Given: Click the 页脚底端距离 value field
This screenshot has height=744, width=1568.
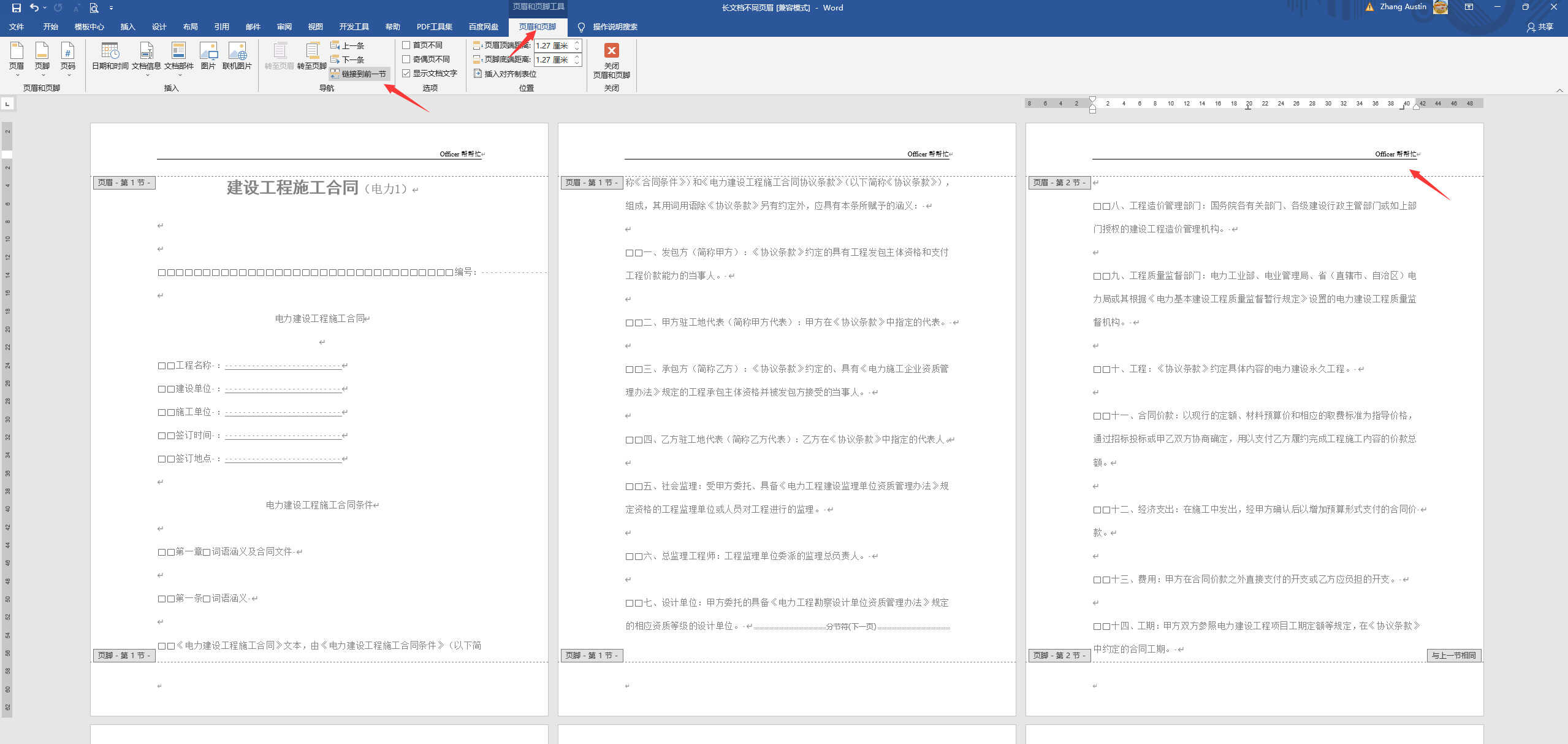Looking at the screenshot, I should pos(553,59).
